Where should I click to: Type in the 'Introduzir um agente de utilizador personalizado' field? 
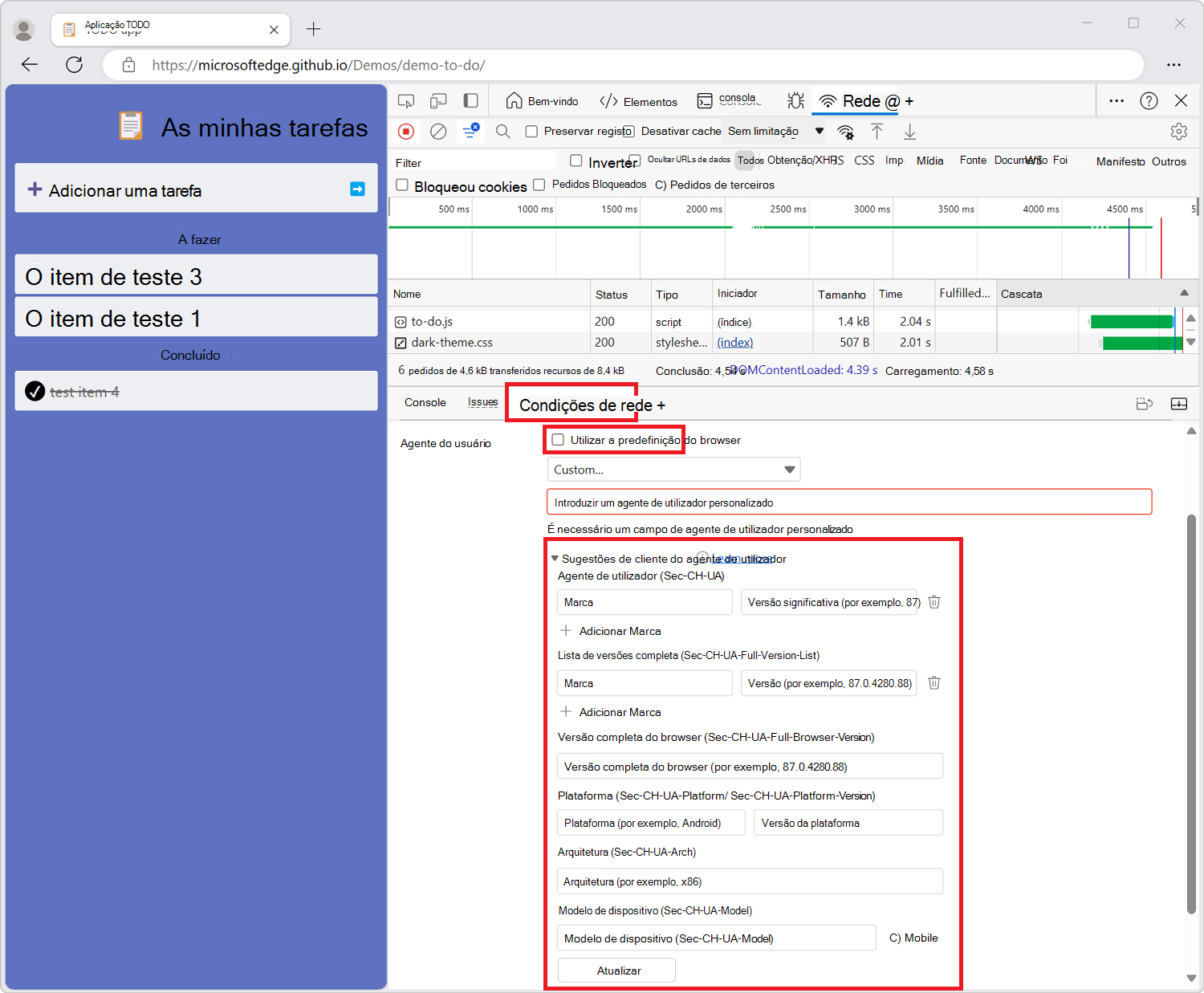(x=848, y=502)
